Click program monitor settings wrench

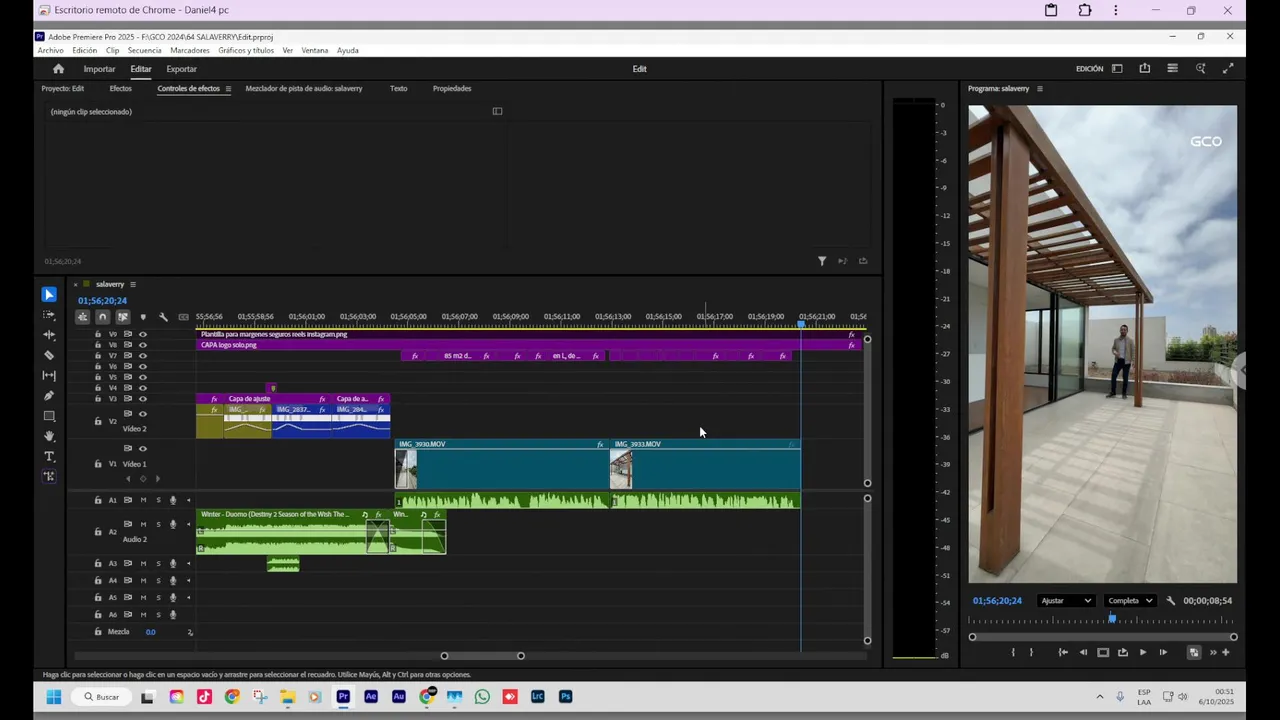click(1170, 601)
